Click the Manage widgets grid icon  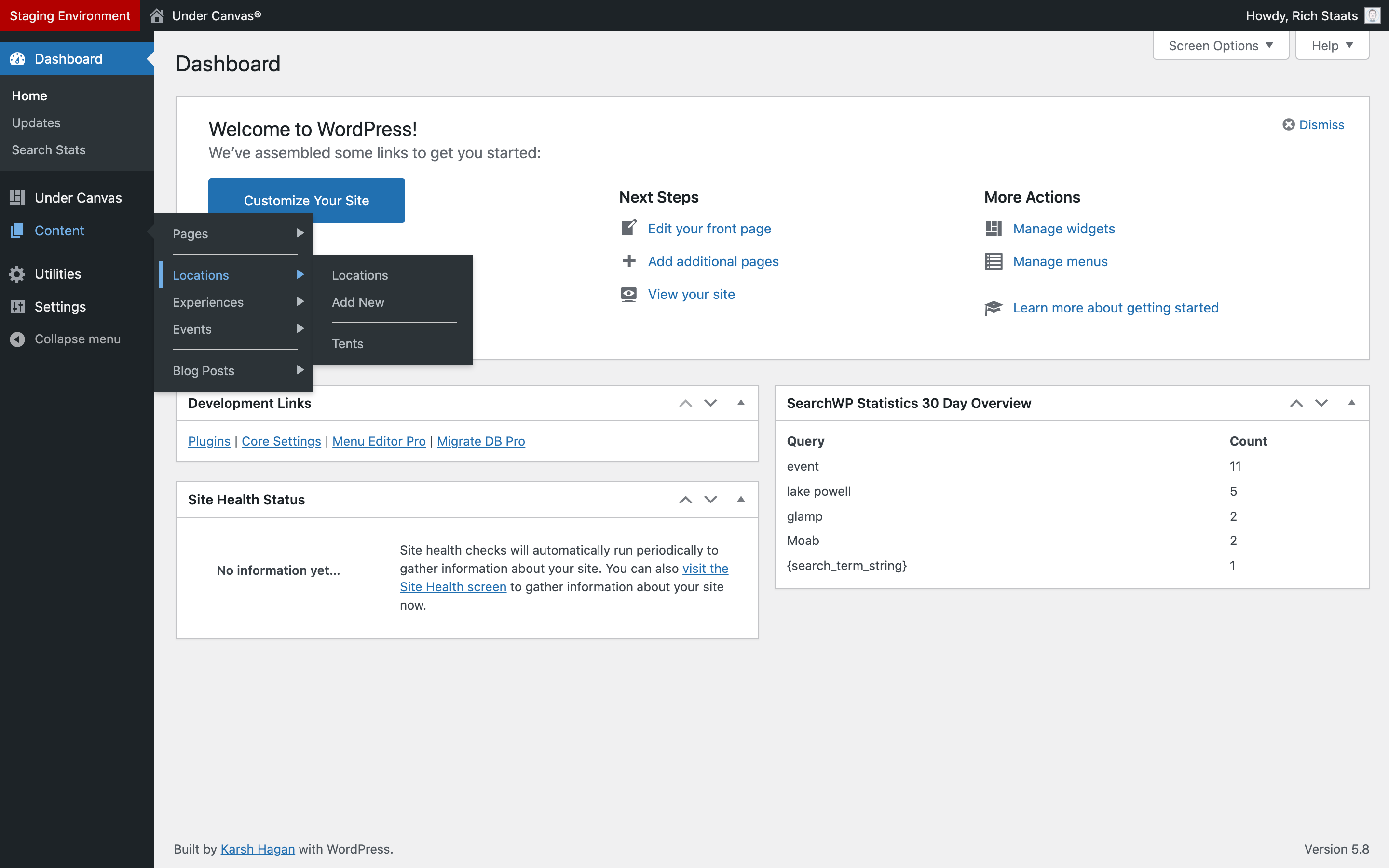[x=993, y=228]
